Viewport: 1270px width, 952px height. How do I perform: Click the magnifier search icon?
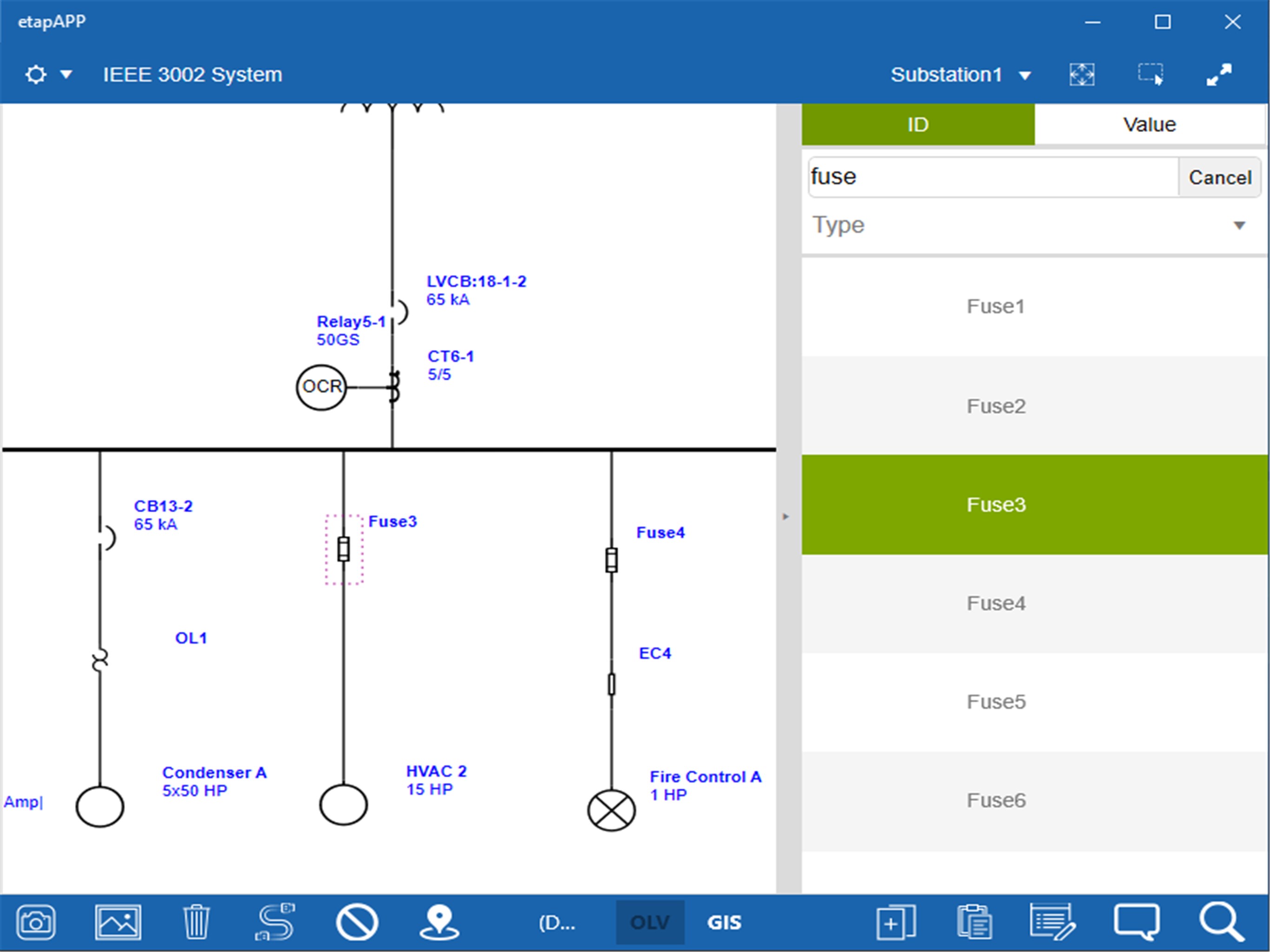(x=1221, y=923)
